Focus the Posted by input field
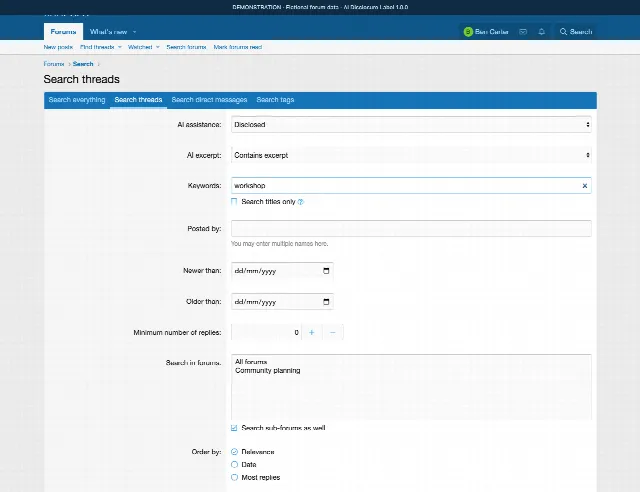Screen dimensions: 640x492 pyautogui.click(x=411, y=228)
